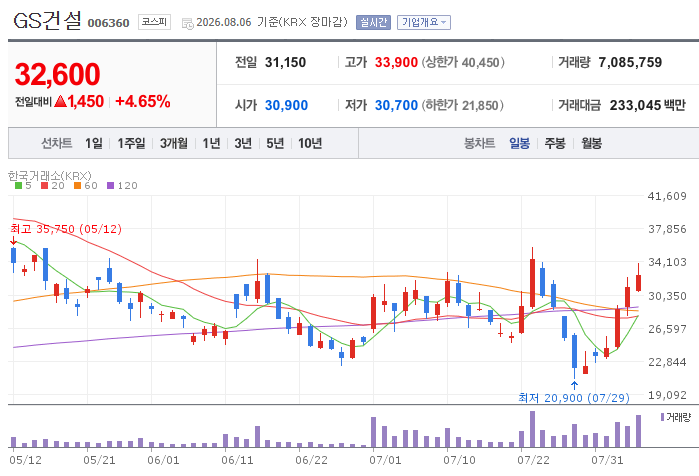Click the 저가 value 30,700
Screen dimensions: 699x476
tap(396, 105)
